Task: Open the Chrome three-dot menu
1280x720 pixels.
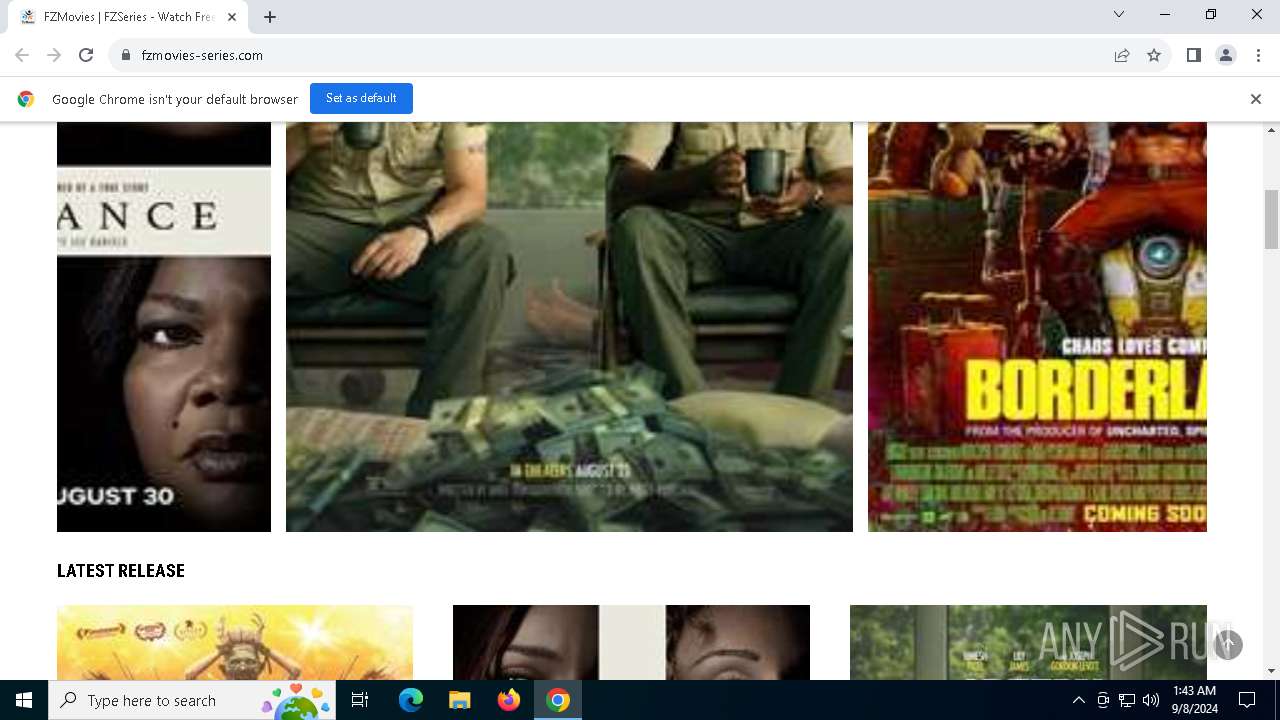Action: click(1258, 55)
